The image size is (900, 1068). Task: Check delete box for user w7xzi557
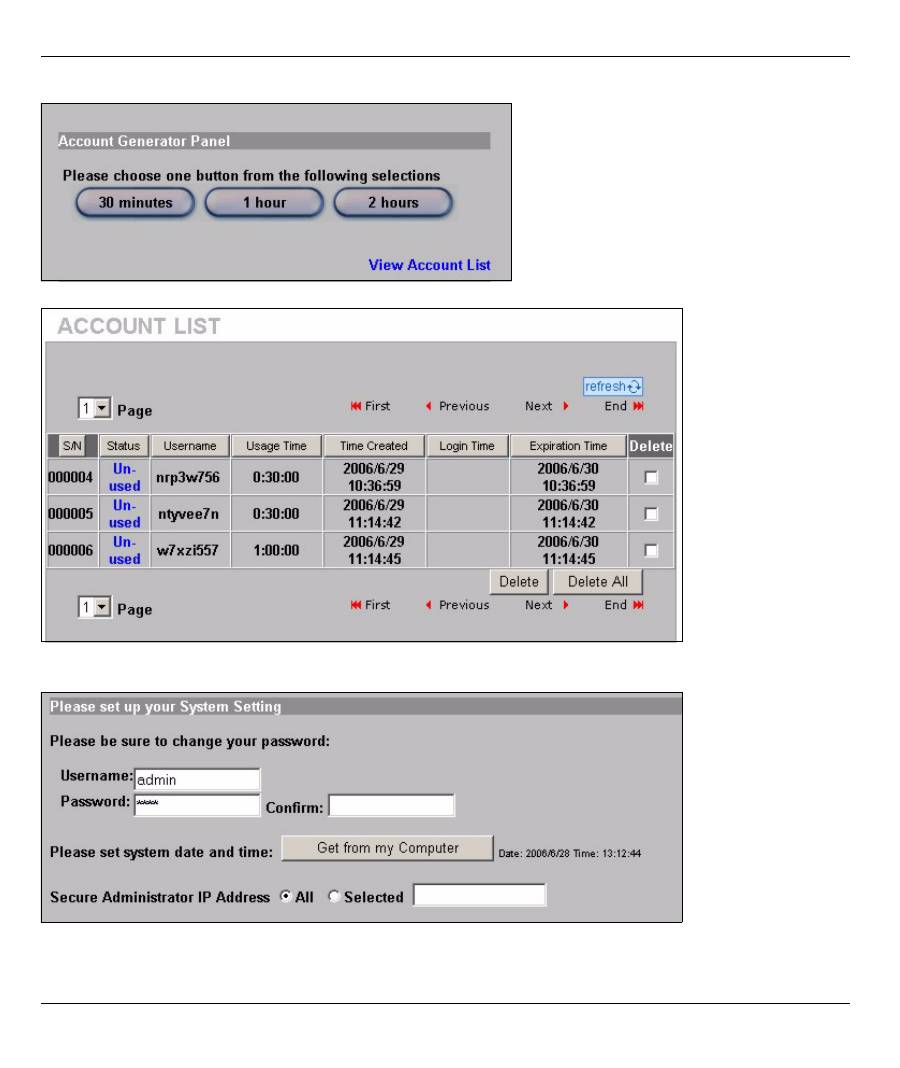tap(651, 550)
